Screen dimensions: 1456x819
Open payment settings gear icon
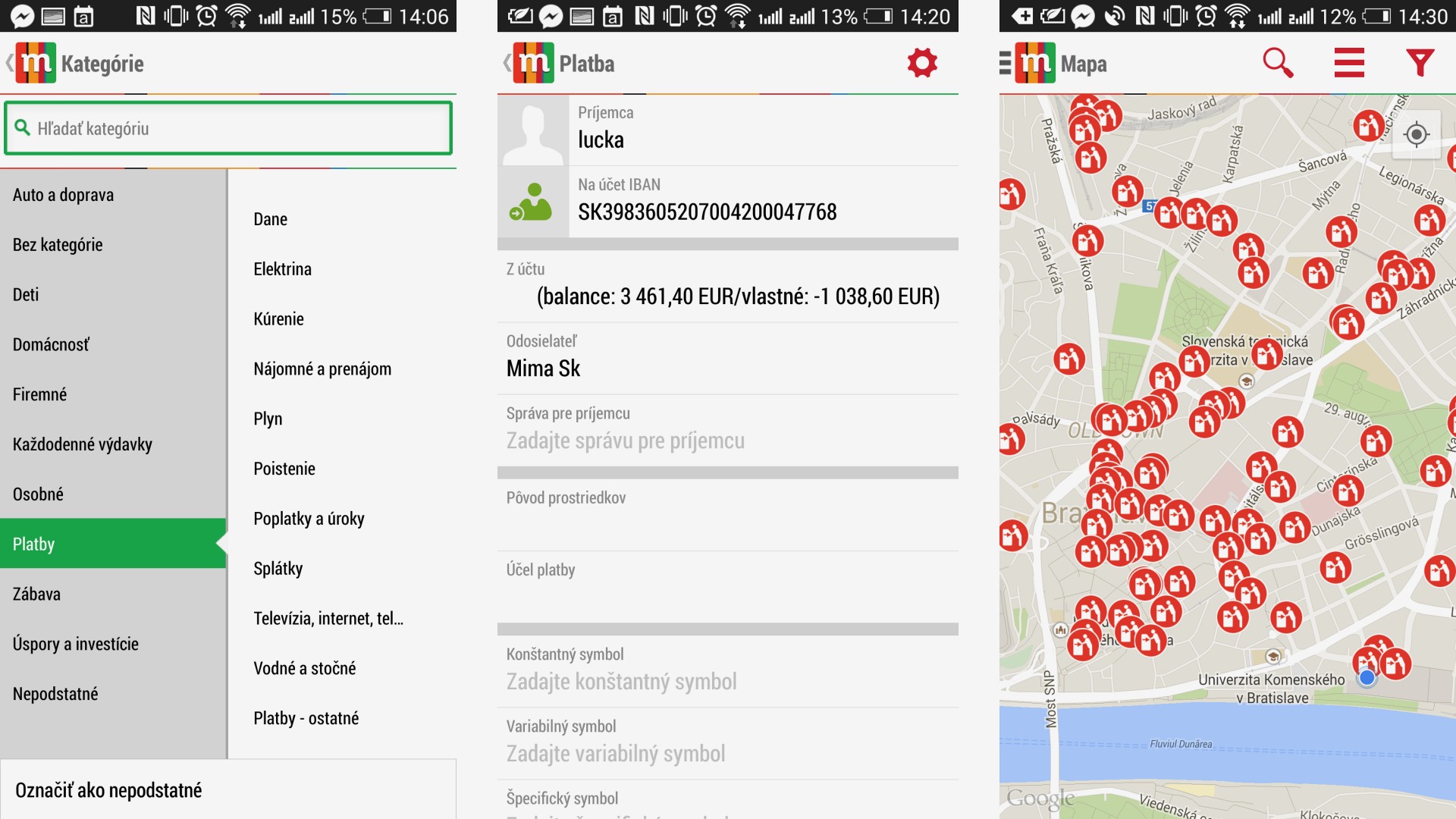point(922,63)
